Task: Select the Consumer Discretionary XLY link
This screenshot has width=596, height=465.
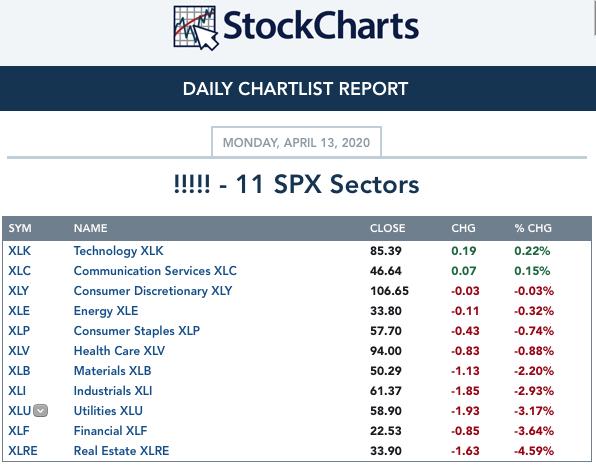Action: coord(153,291)
